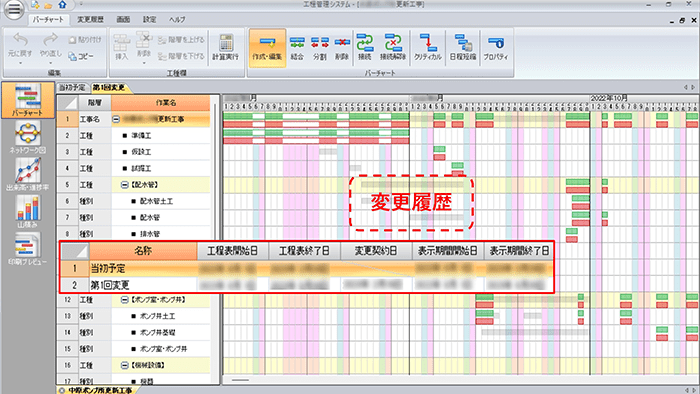Viewport: 700px width, 394px height.
Task: Switch to the 当初予定 schedule tab
Action: tap(72, 87)
